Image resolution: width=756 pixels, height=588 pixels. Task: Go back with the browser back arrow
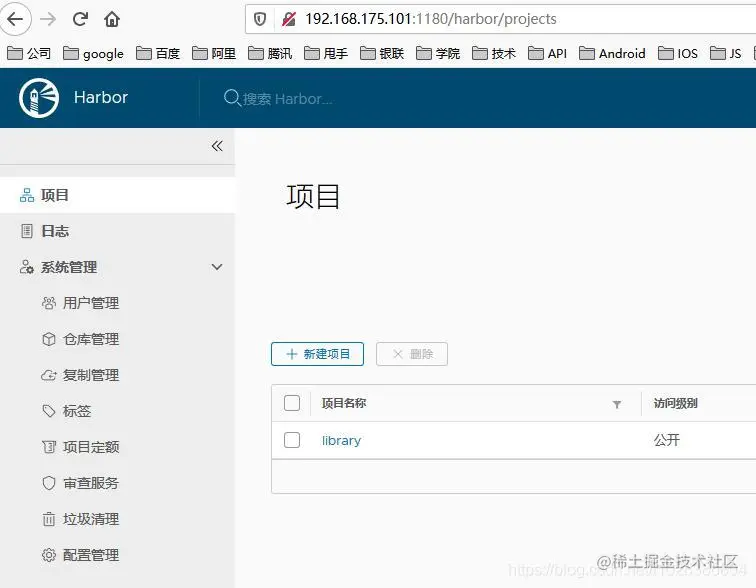point(15,19)
